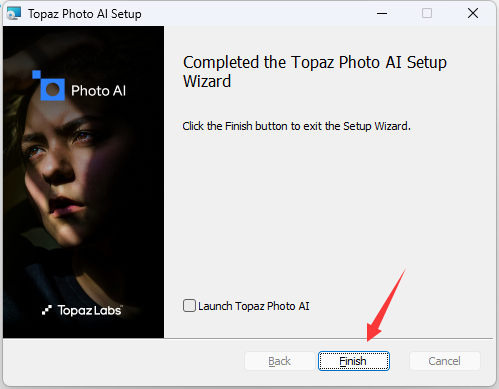Screen dimensions: 499x389
Task: Click the "Topaz Photo AI Setup" title text
Action: pyautogui.click(x=85, y=14)
